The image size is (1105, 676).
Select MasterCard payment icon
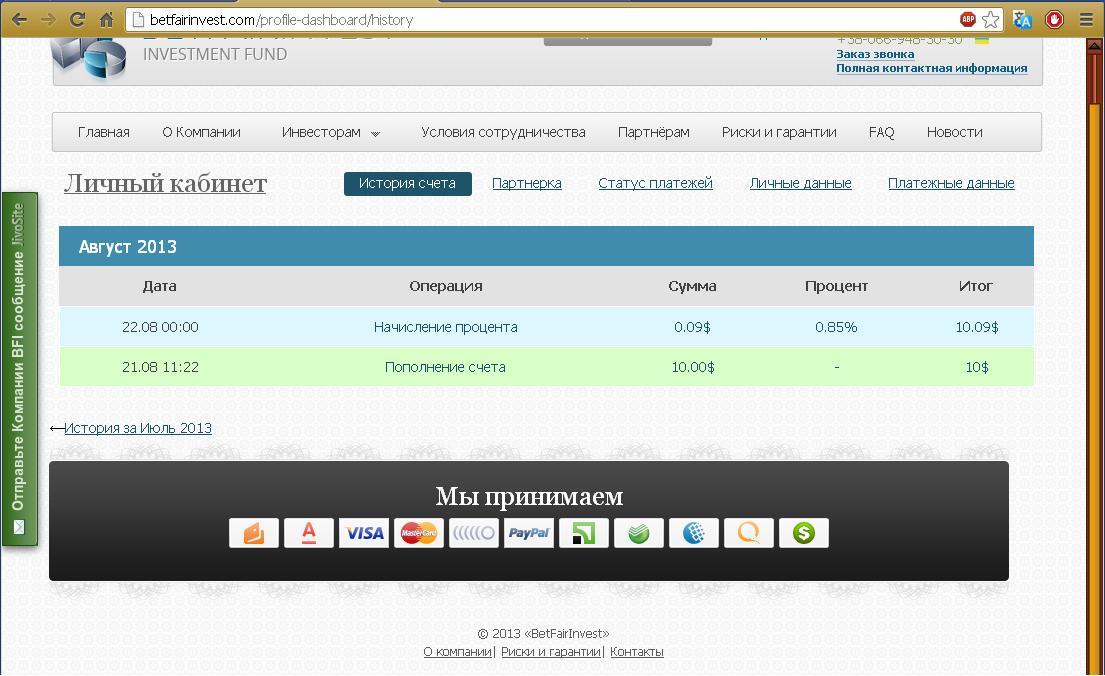pos(419,533)
